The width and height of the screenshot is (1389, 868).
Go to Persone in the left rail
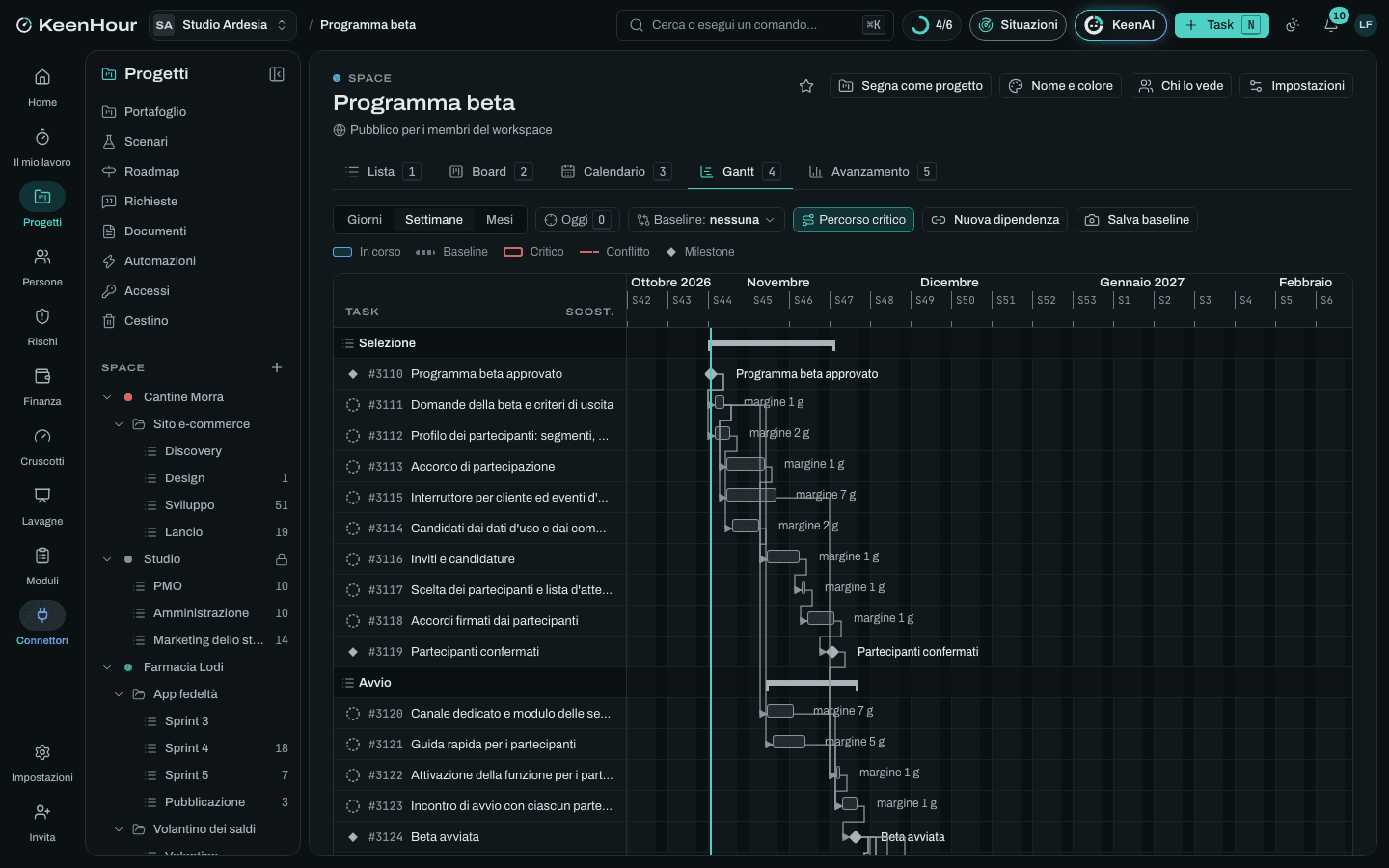[42, 266]
